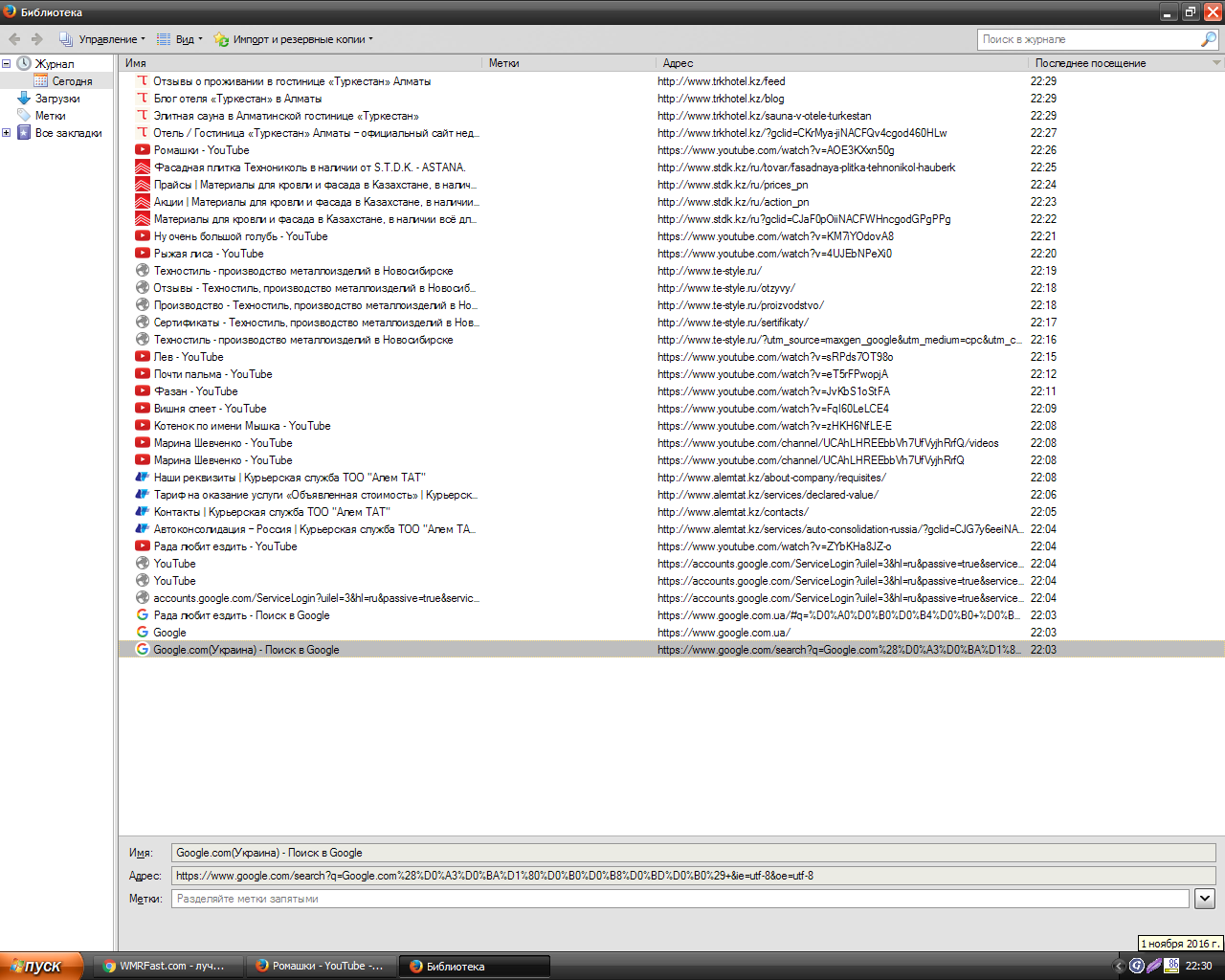This screenshot has width=1225, height=980.
Task: Click the Загрузки down-arrow icon
Action: coord(24,98)
